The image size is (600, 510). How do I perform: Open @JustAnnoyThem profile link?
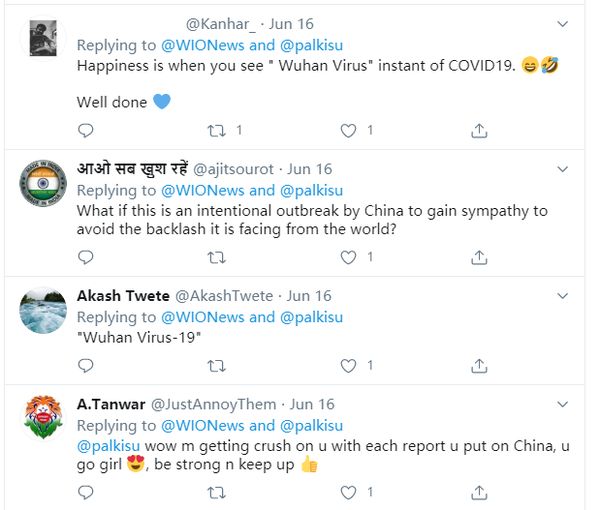tap(213, 404)
